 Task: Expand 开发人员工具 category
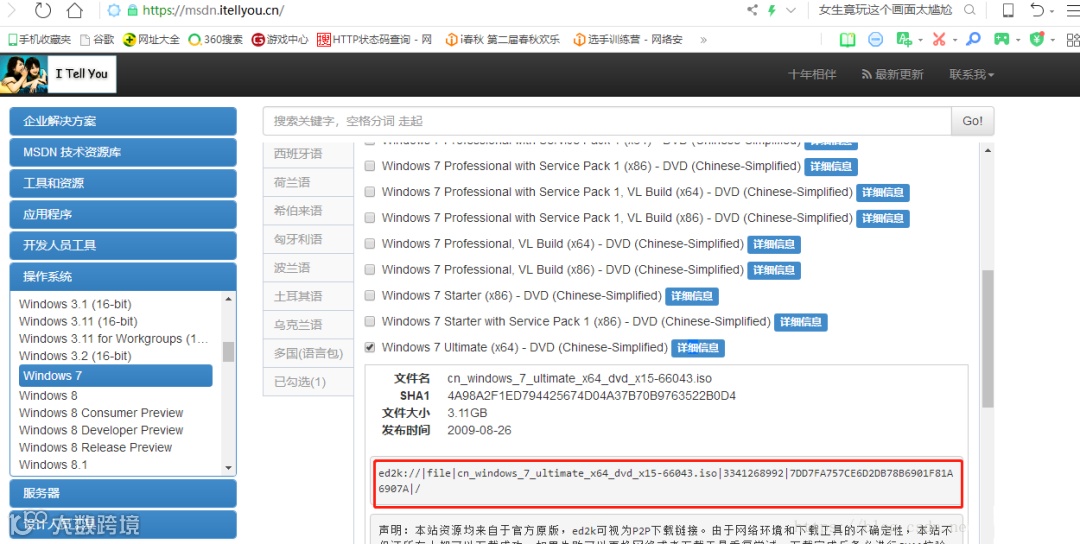[123, 245]
